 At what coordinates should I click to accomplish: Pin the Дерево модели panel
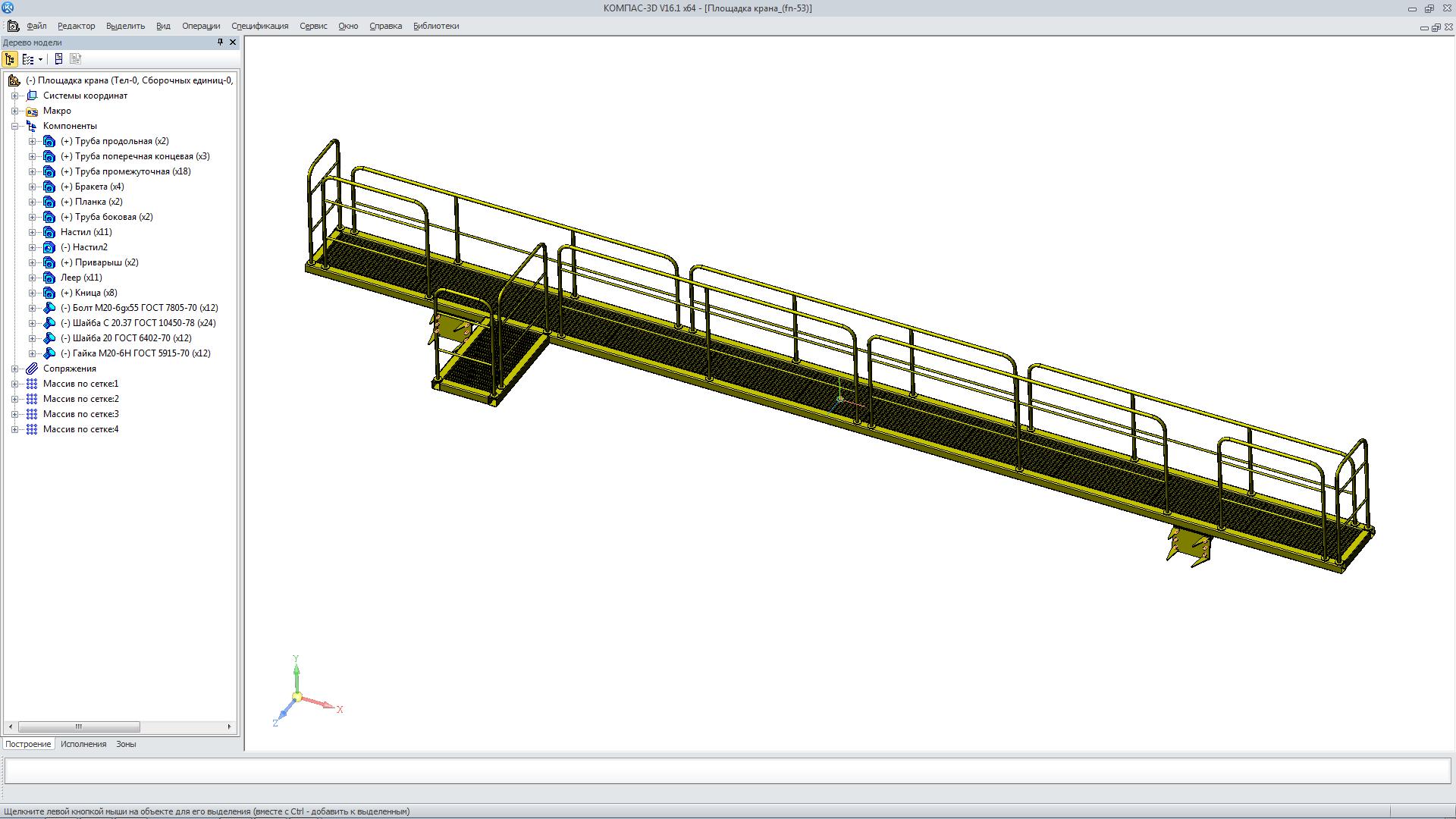[220, 42]
